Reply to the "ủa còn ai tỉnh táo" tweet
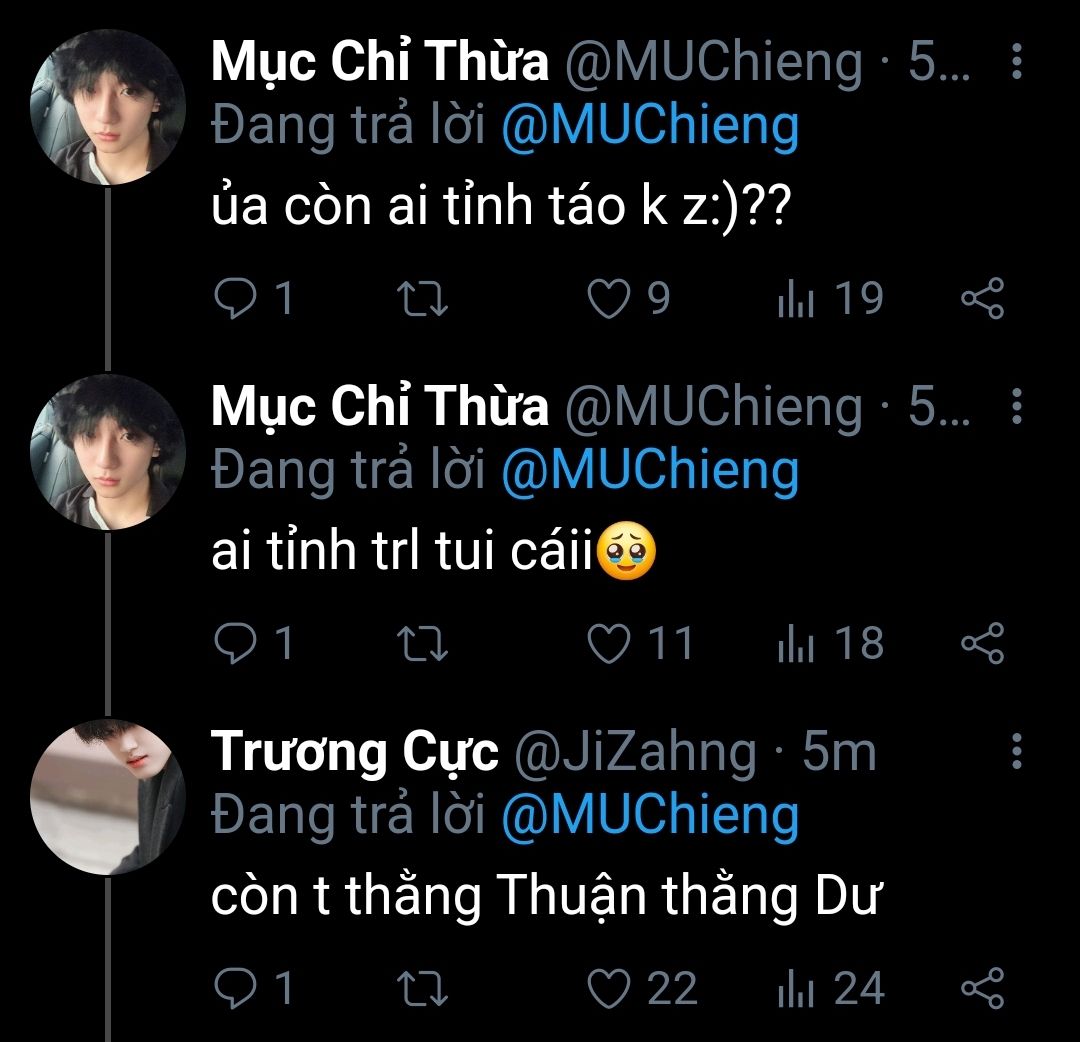Viewport: 1080px width, 1042px height. 236,299
